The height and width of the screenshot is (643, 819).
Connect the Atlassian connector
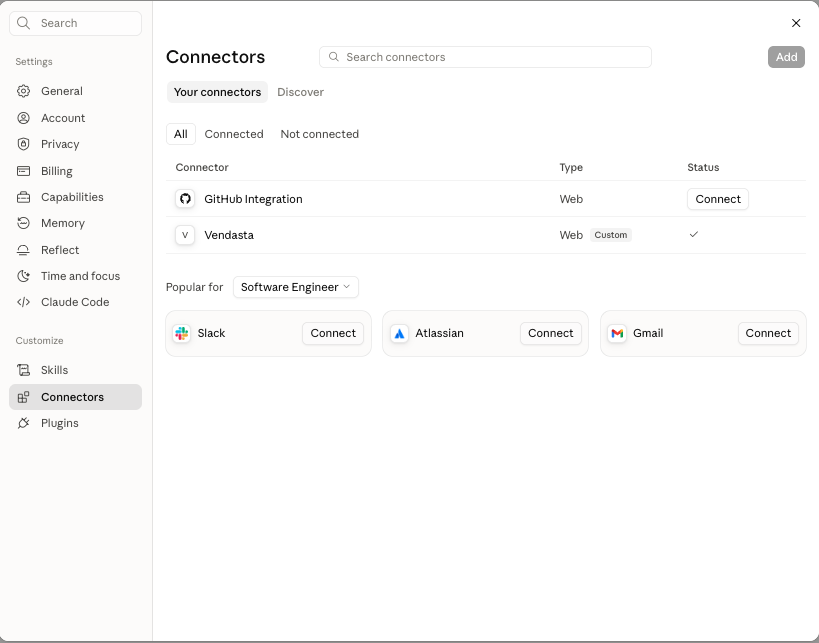pyautogui.click(x=551, y=333)
